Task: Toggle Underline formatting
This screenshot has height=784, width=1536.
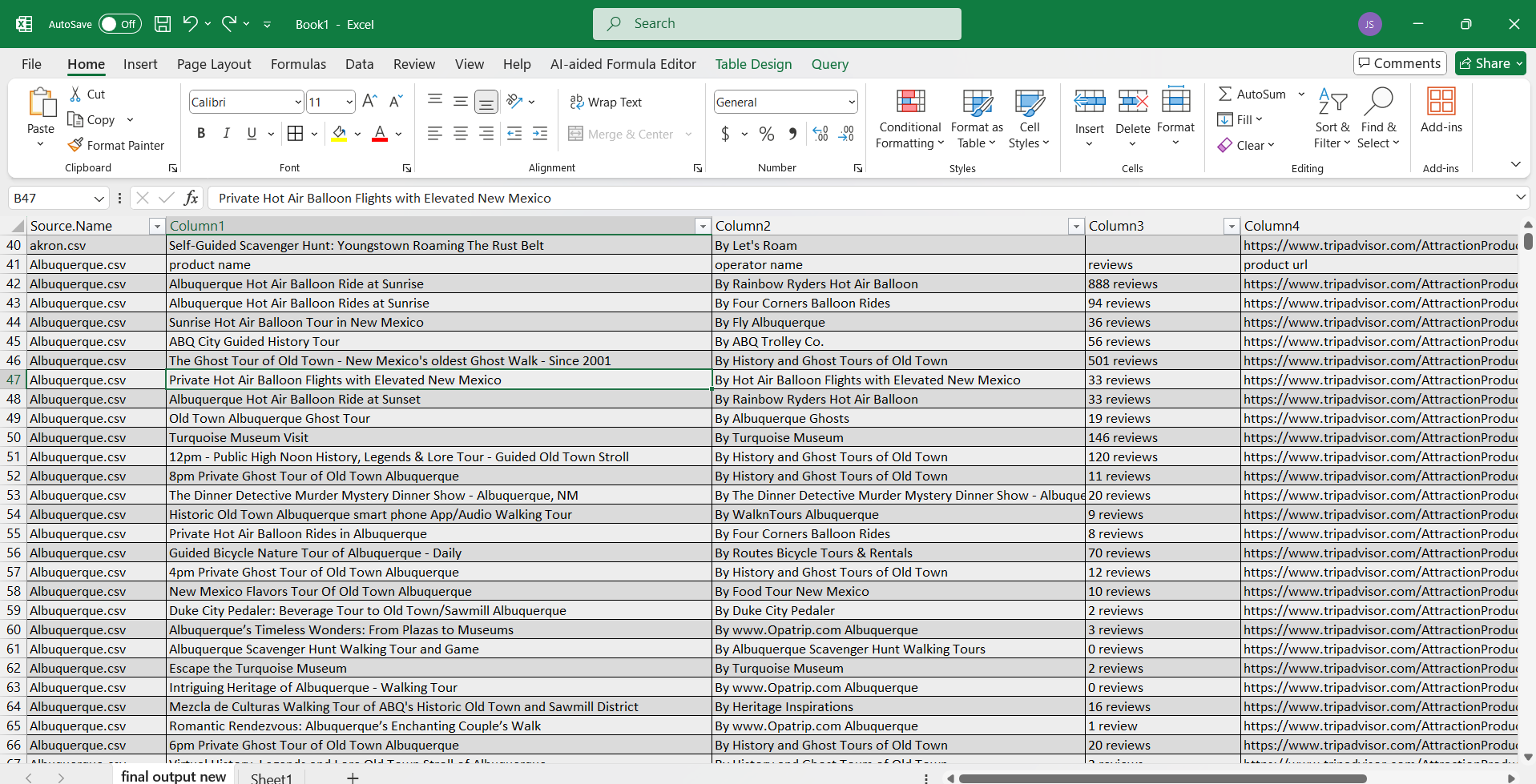Action: pyautogui.click(x=252, y=134)
